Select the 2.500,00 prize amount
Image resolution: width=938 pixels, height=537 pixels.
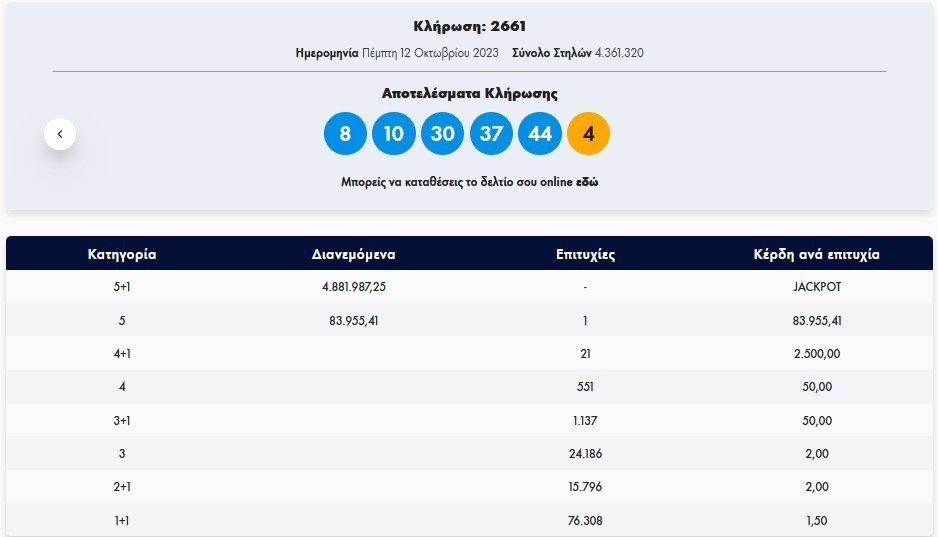click(x=816, y=354)
